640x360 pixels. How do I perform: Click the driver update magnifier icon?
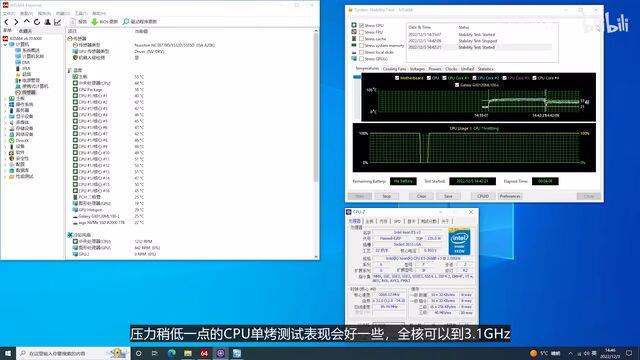click(x=126, y=22)
